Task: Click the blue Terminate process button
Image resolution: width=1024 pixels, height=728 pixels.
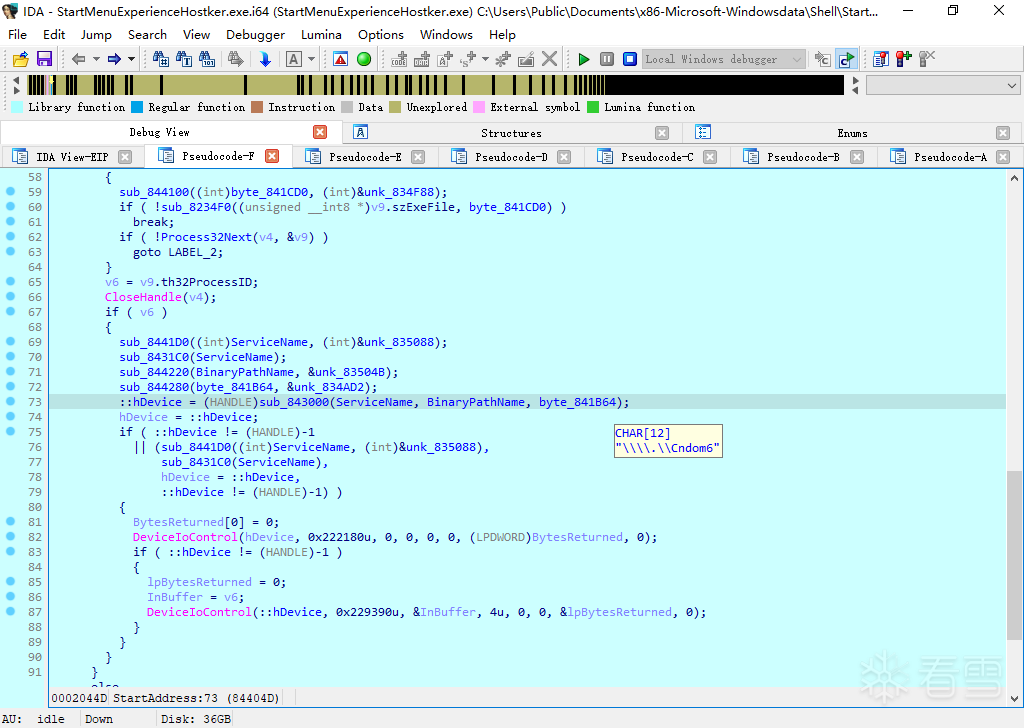Action: (630, 59)
